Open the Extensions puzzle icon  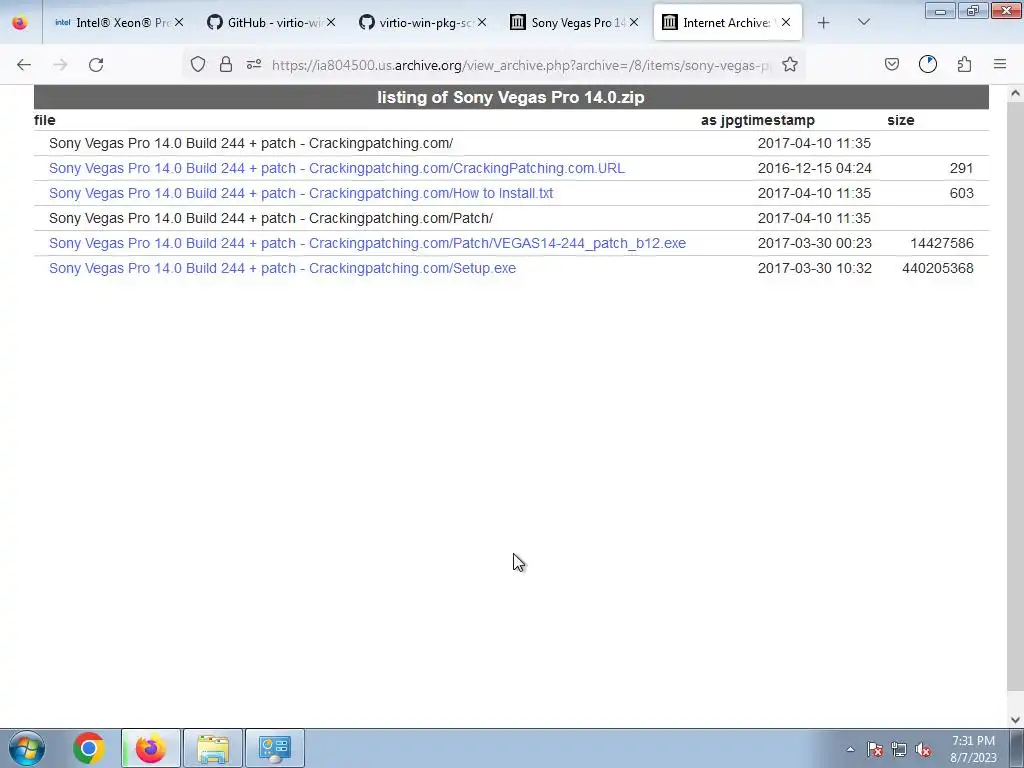pos(964,64)
